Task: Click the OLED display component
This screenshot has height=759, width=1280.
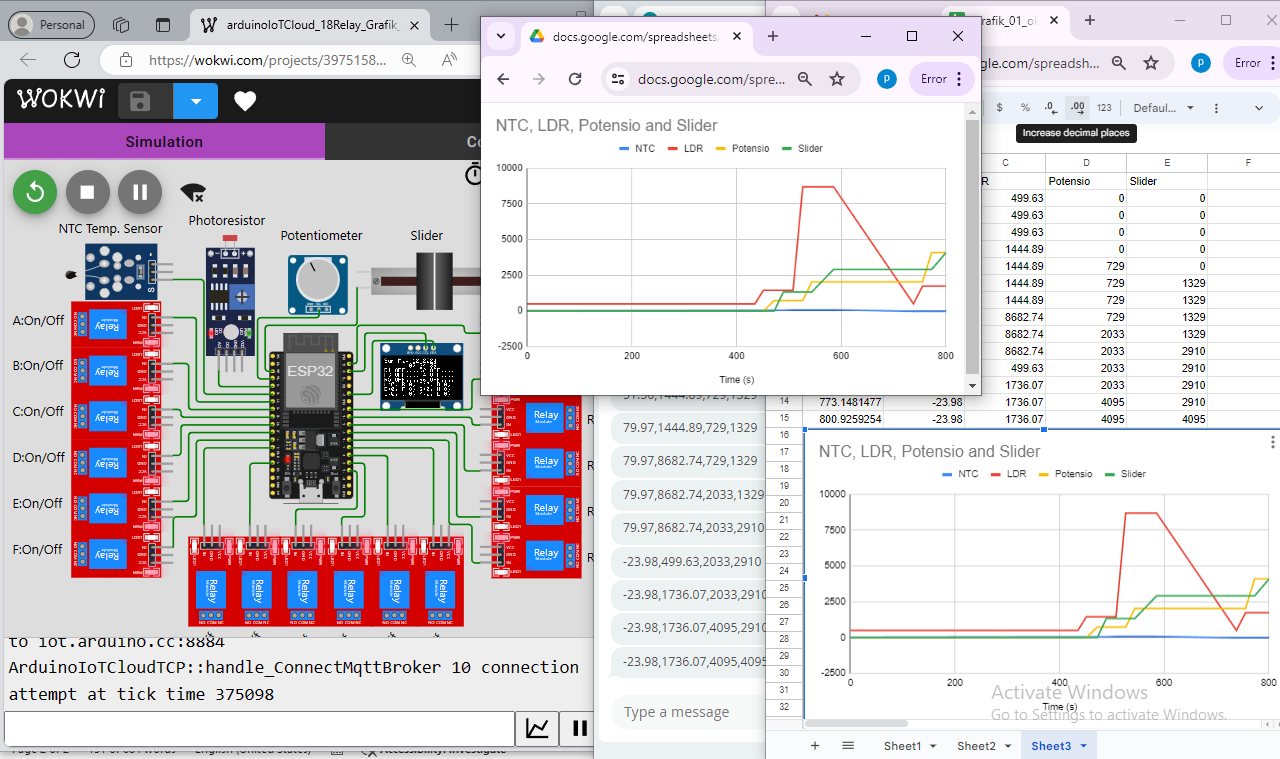Action: click(420, 376)
